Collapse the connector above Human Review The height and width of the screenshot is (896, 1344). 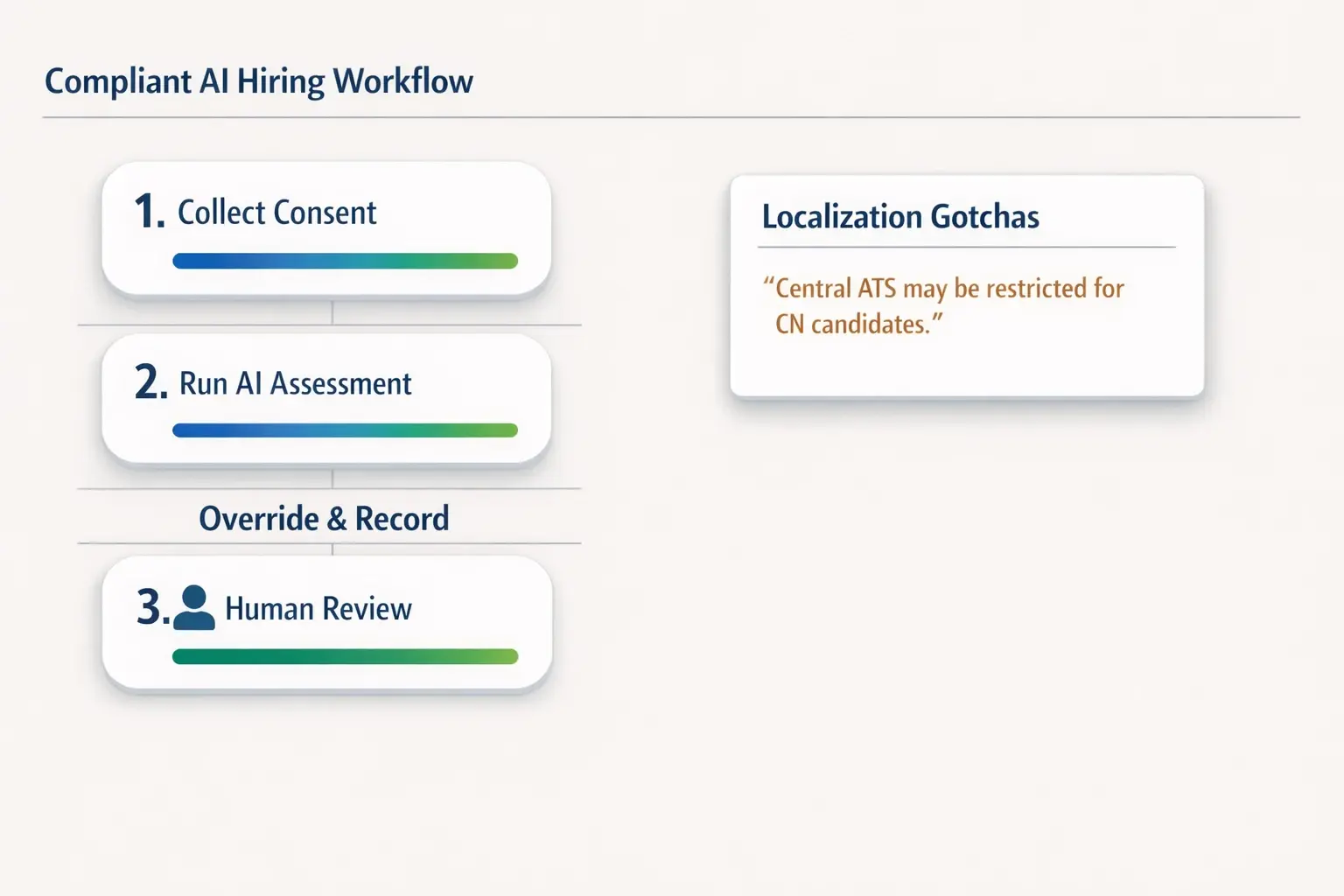point(333,549)
